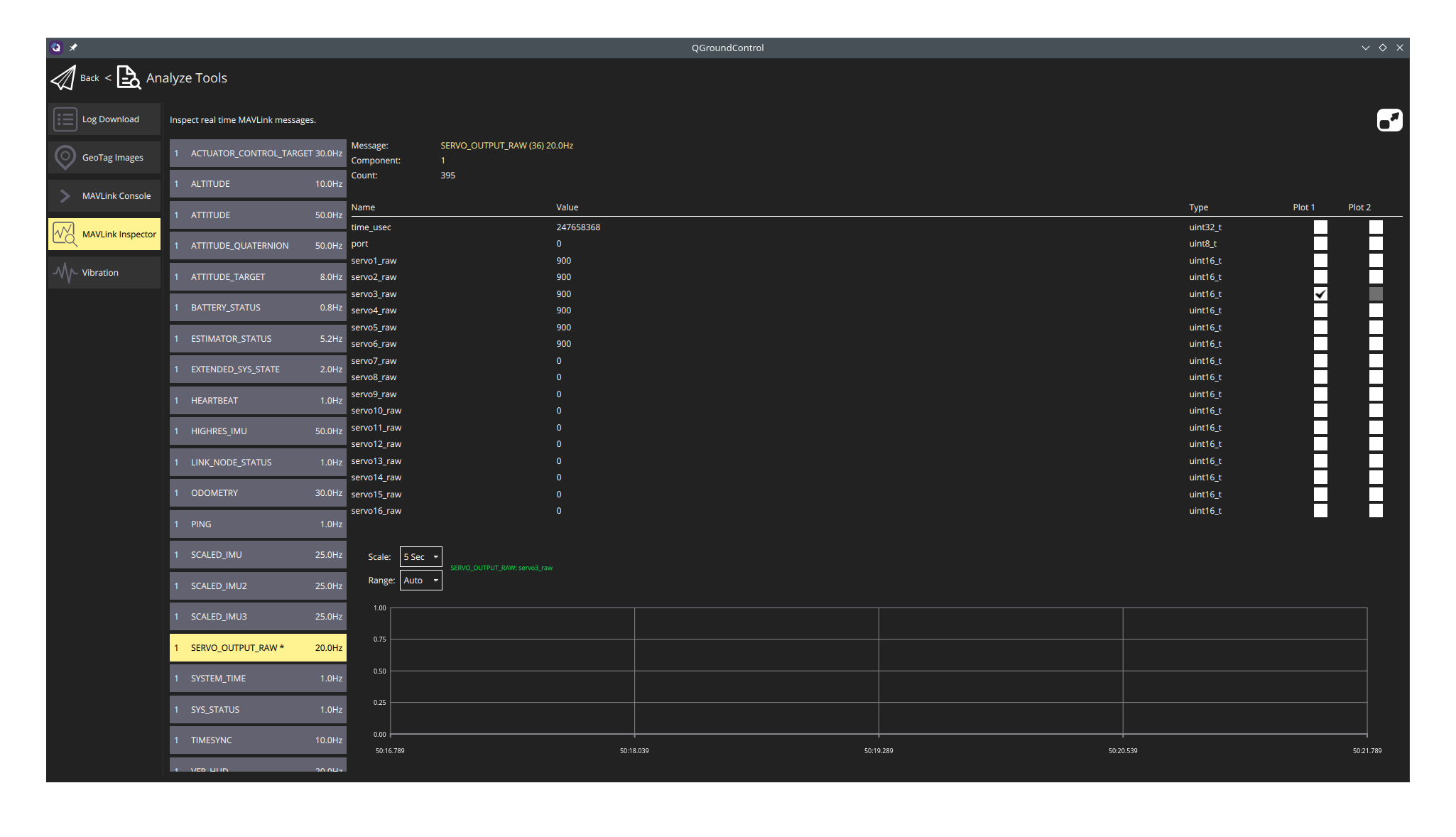
Task: Select the SCALED_IMU 25.0Hz message
Action: click(258, 555)
